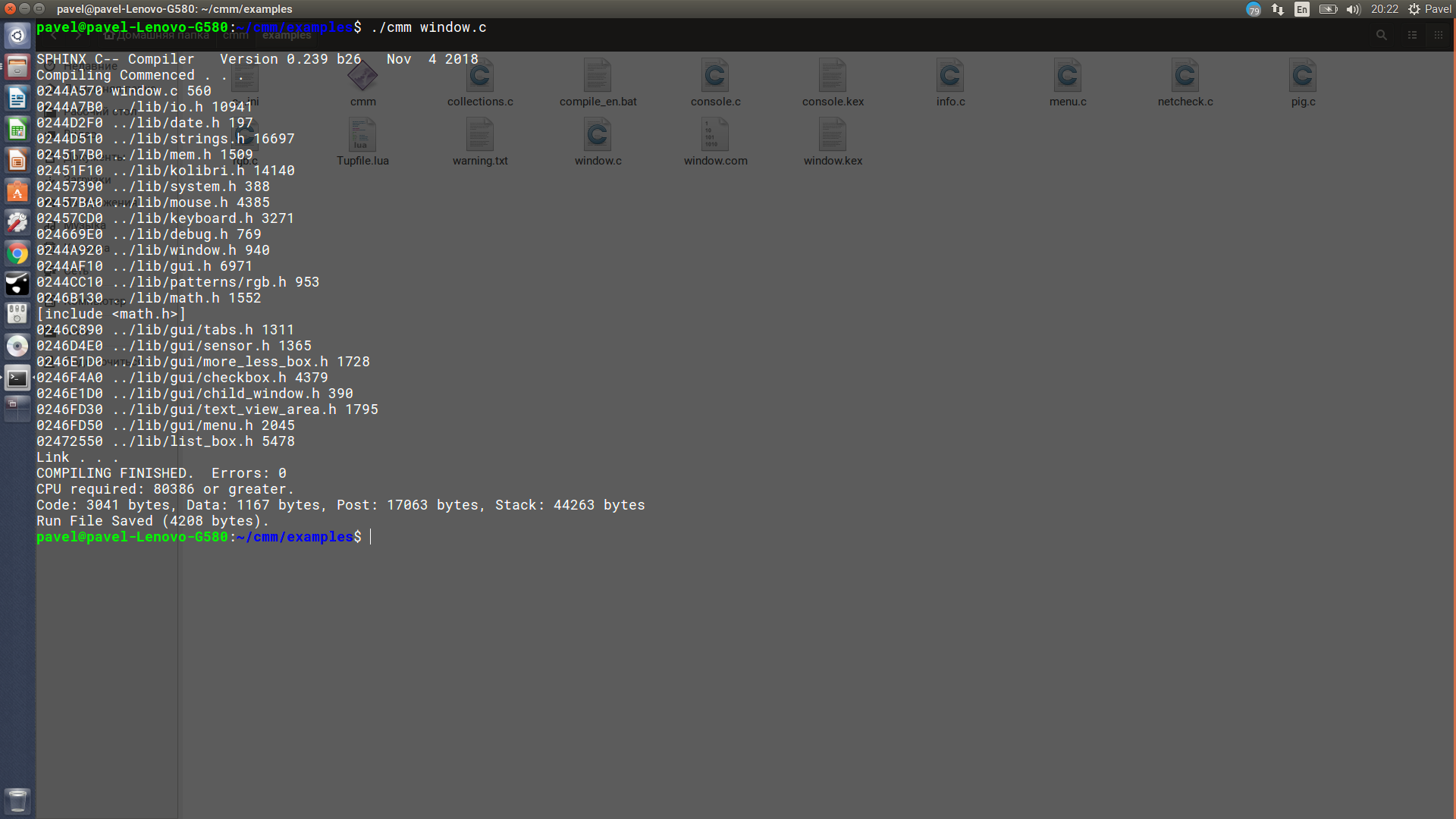Open System Settings wrench-and-gear icon
This screenshot has height=819, width=1456.
[x=17, y=222]
